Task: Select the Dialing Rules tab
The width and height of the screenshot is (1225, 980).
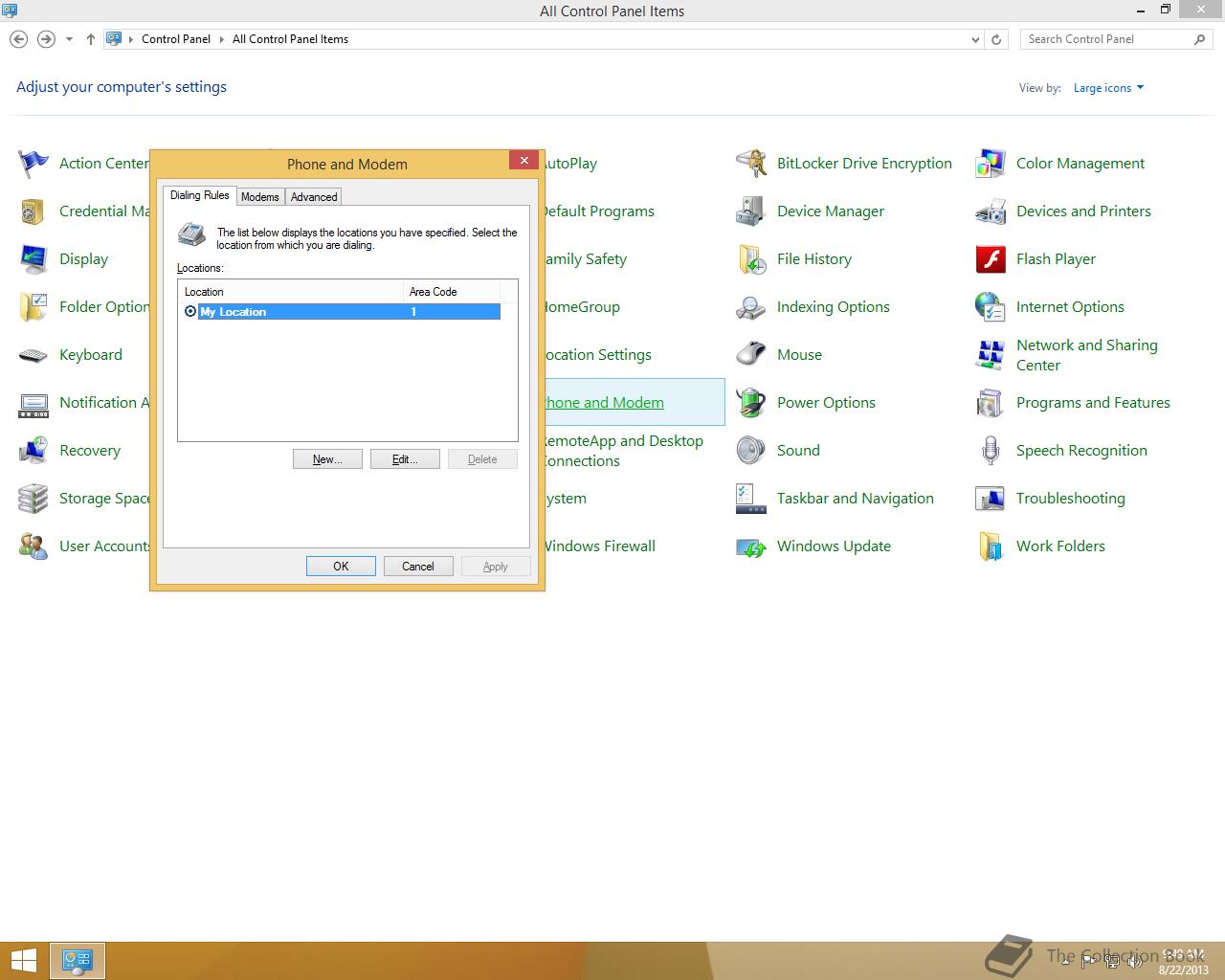Action: tap(200, 195)
